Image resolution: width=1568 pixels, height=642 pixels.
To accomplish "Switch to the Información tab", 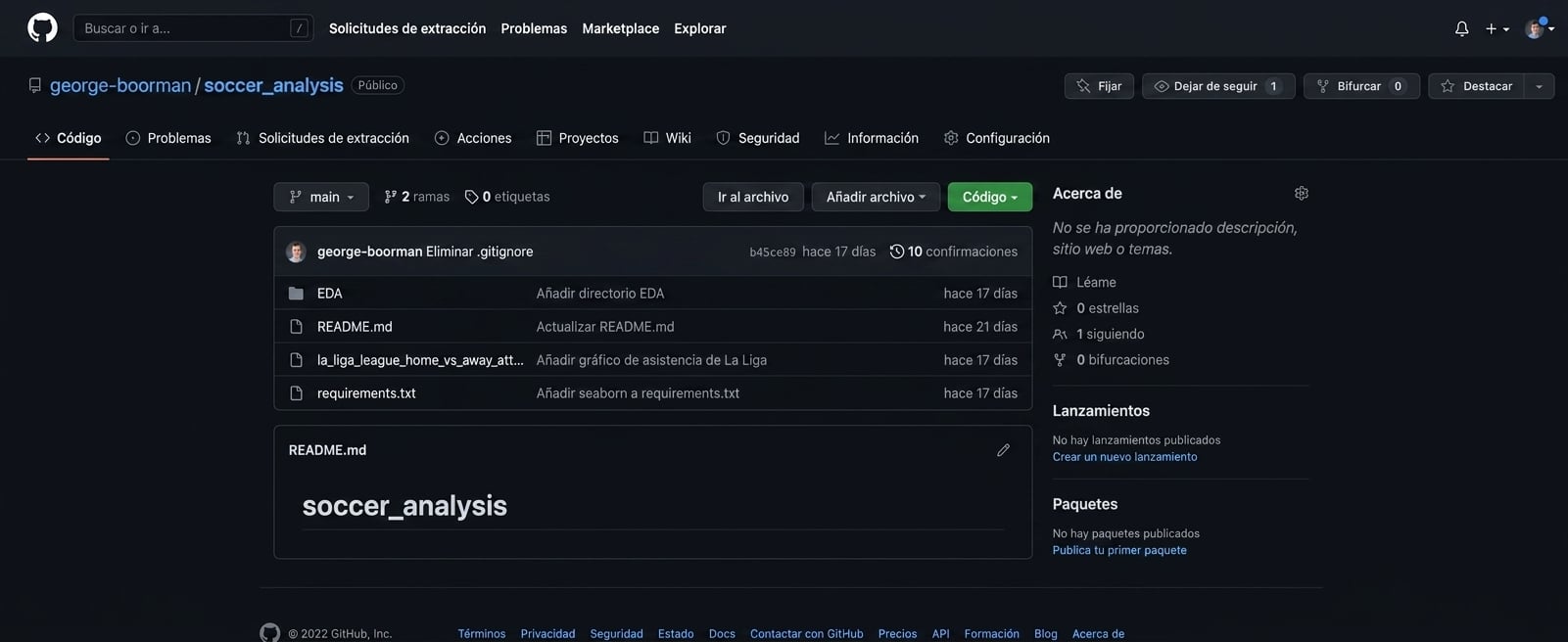I will 872,138.
